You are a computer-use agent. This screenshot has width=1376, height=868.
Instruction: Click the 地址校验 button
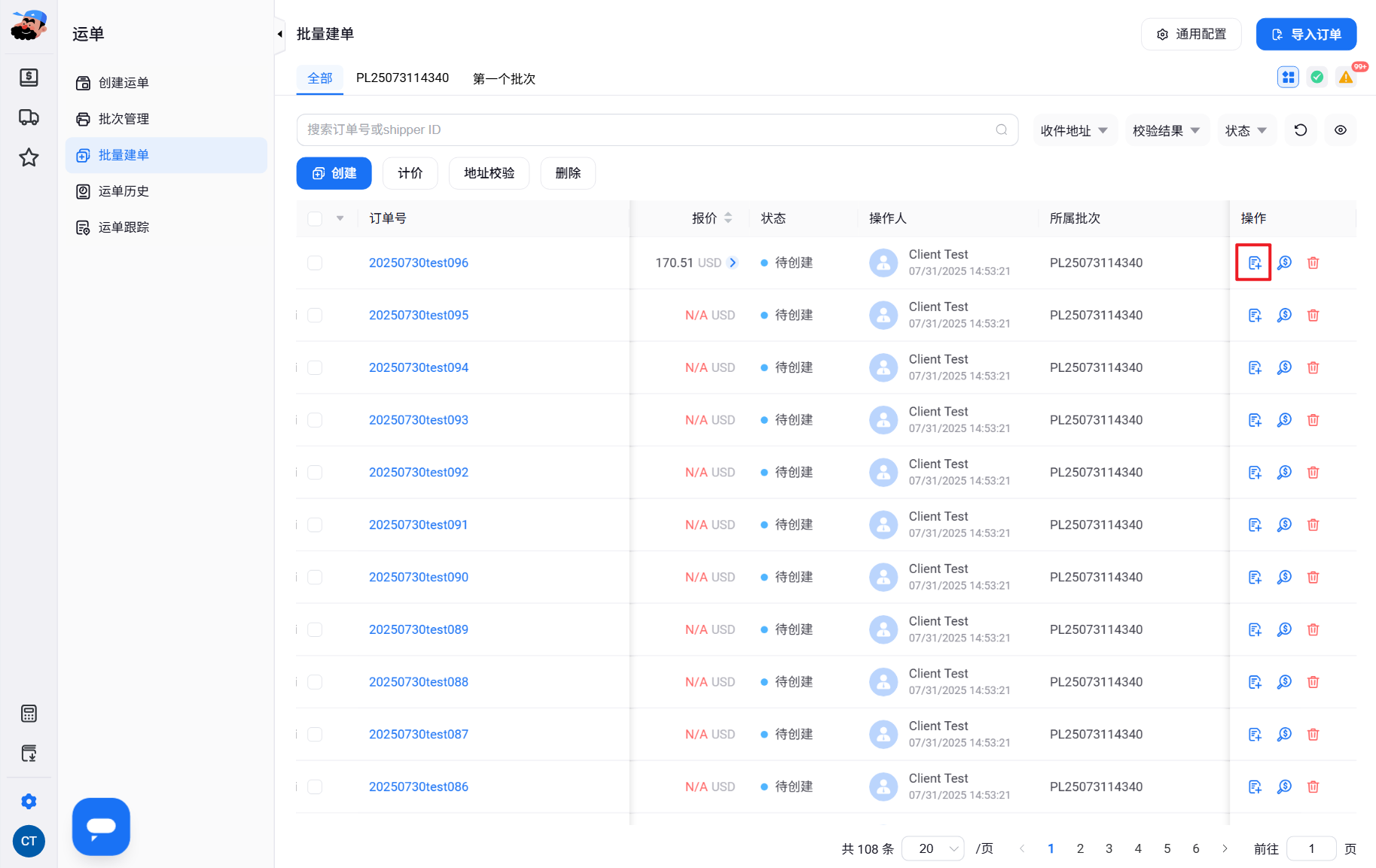click(490, 173)
